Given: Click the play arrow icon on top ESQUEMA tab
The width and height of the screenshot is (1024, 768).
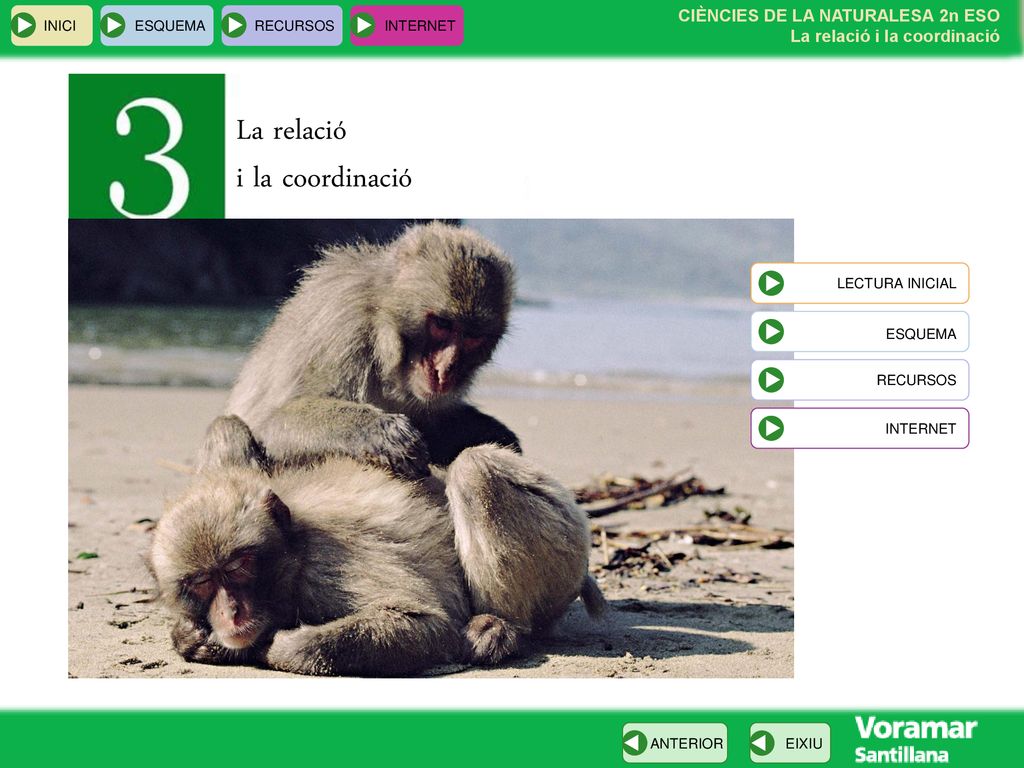Looking at the screenshot, I should pyautogui.click(x=114, y=25).
